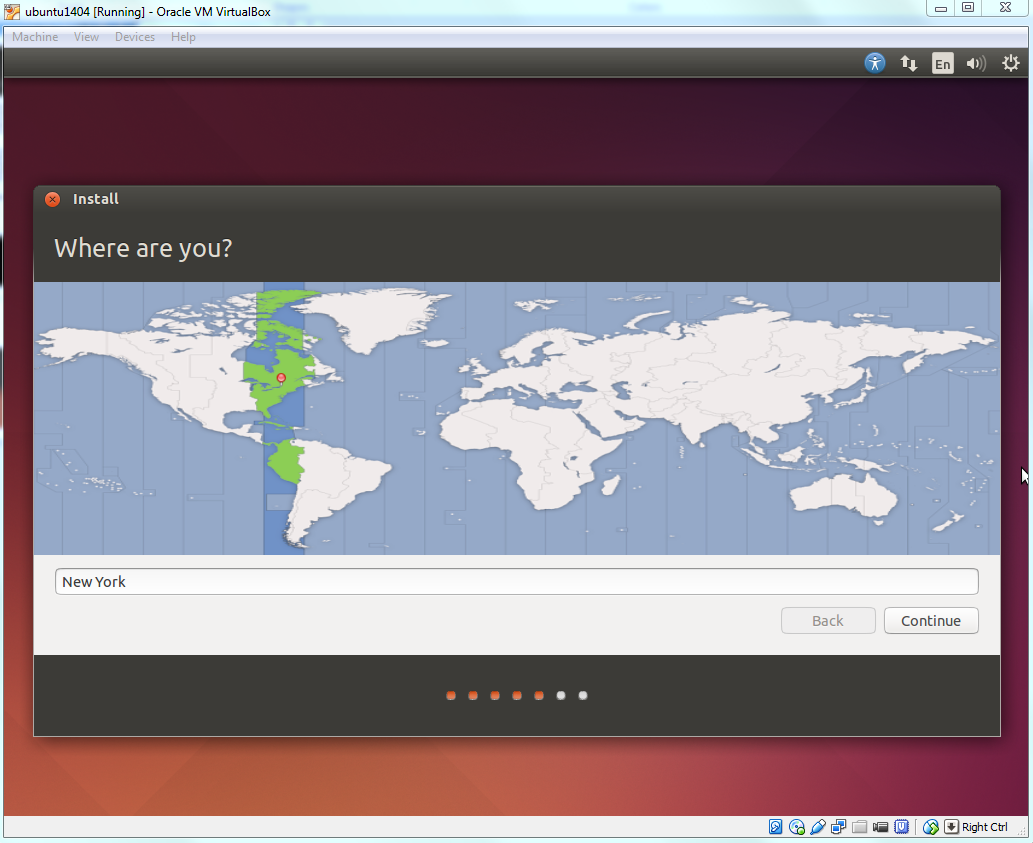Open the Machine menu
Screen dimensions: 1033x843
point(35,37)
